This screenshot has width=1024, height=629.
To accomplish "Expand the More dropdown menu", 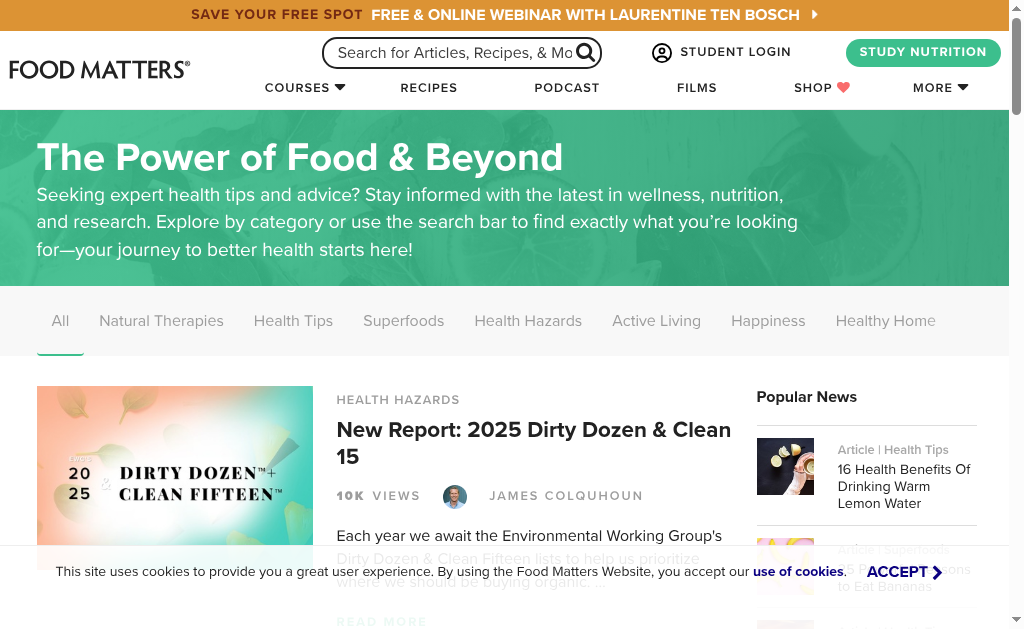I will coord(940,88).
